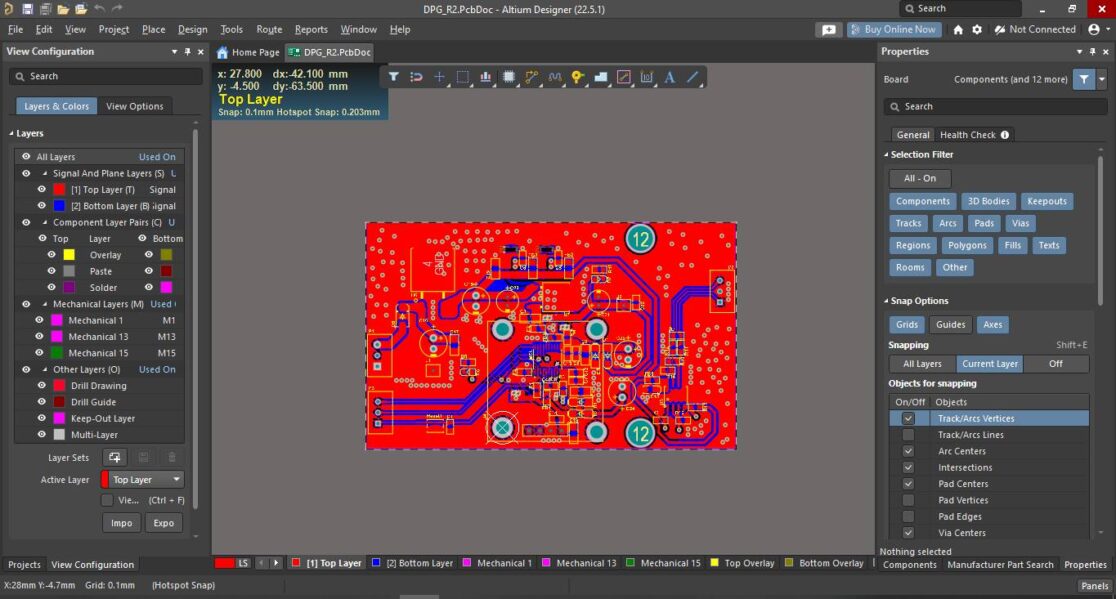Uncheck the Track/Arcs Vertices snapping checkbox

(908, 419)
